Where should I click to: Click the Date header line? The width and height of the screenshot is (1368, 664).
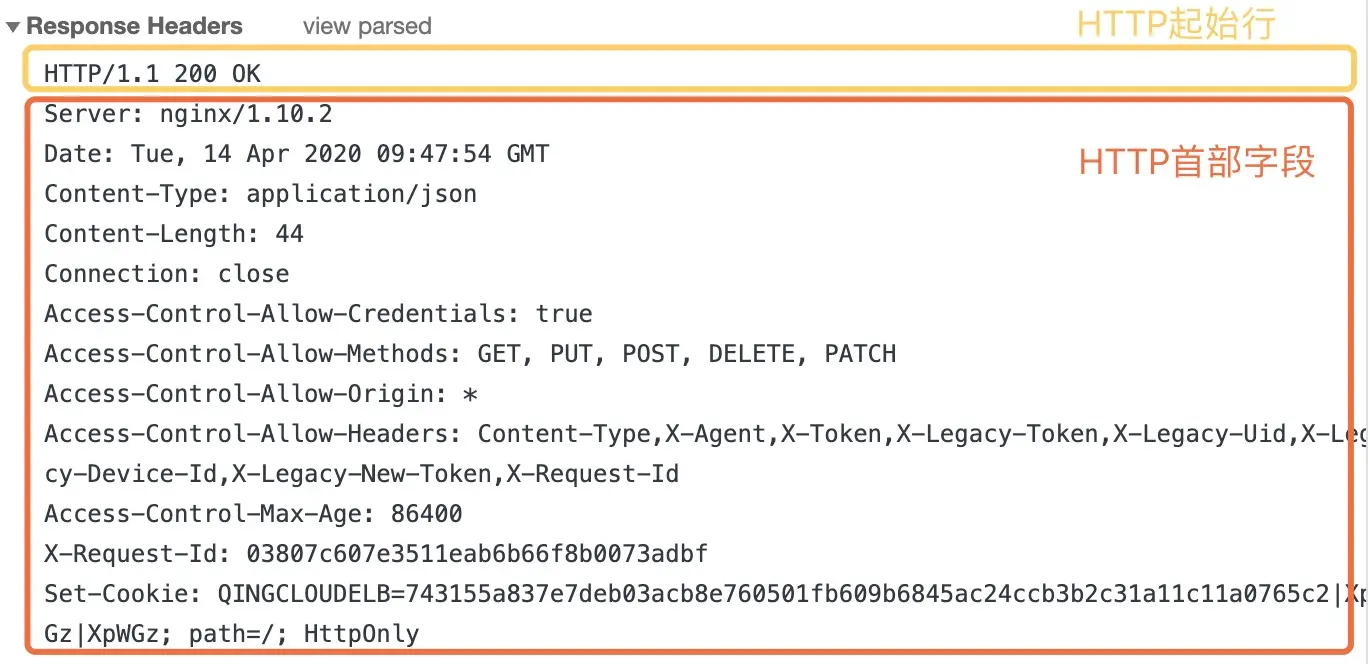click(296, 154)
